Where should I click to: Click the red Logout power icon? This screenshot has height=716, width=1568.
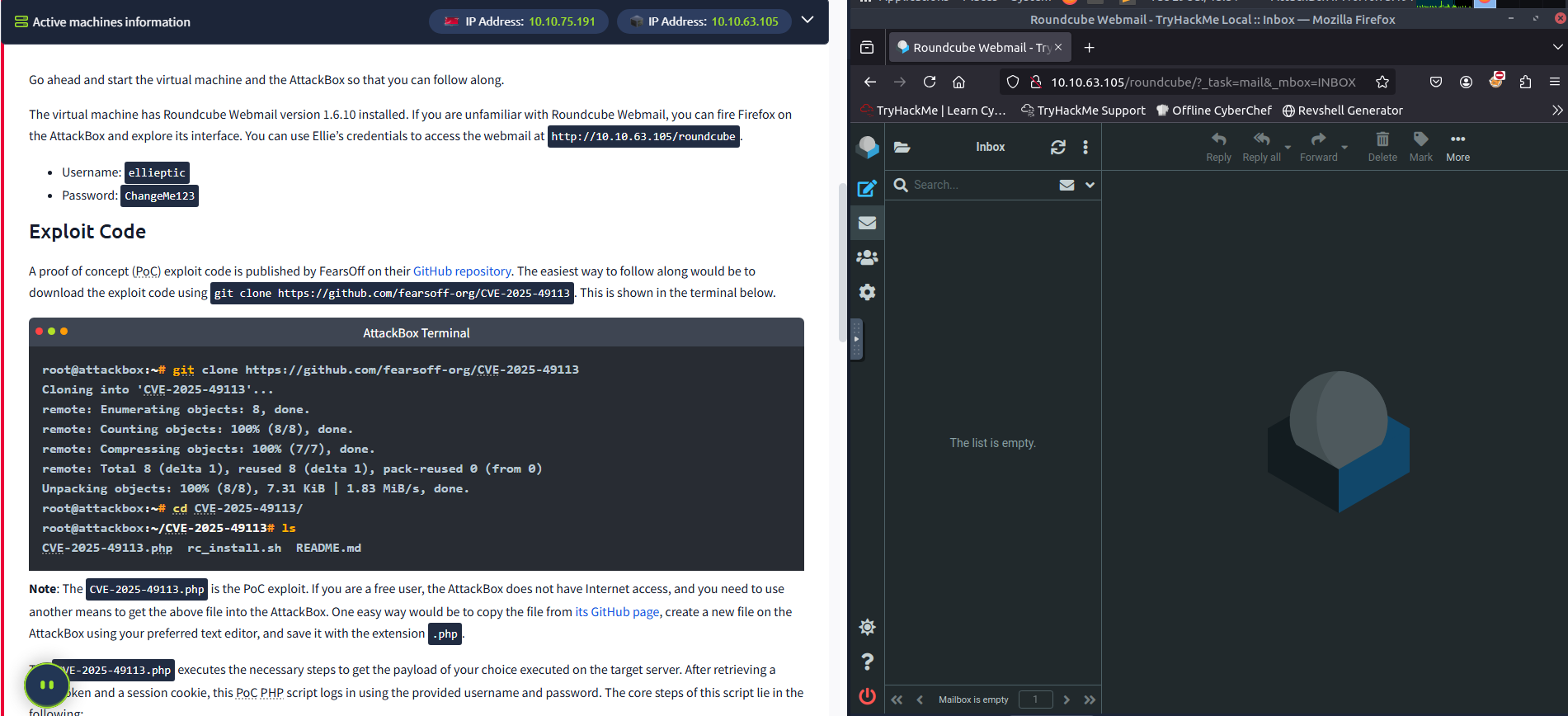[867, 696]
